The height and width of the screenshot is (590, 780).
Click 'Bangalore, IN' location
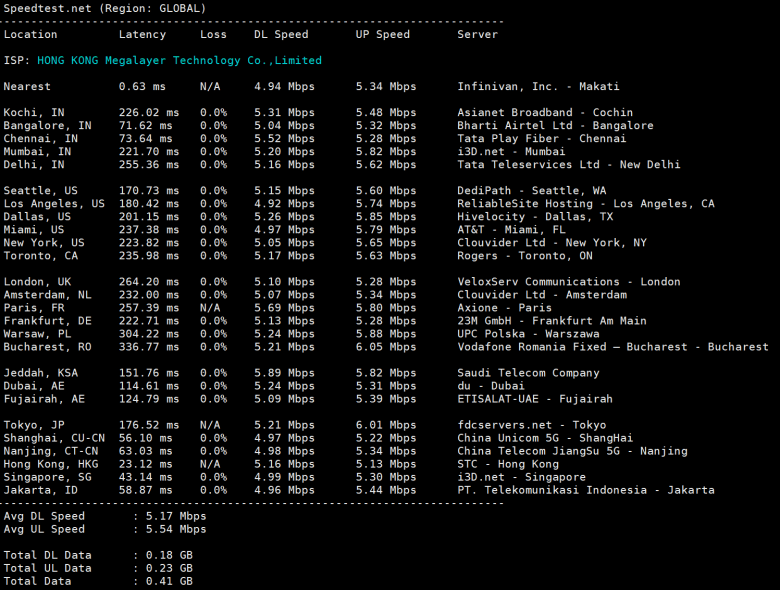coord(47,125)
